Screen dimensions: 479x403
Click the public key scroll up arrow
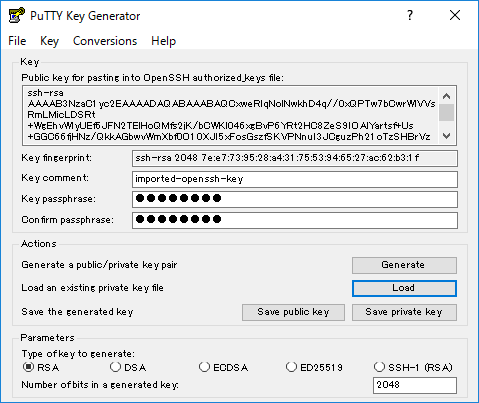pyautogui.click(x=447, y=96)
